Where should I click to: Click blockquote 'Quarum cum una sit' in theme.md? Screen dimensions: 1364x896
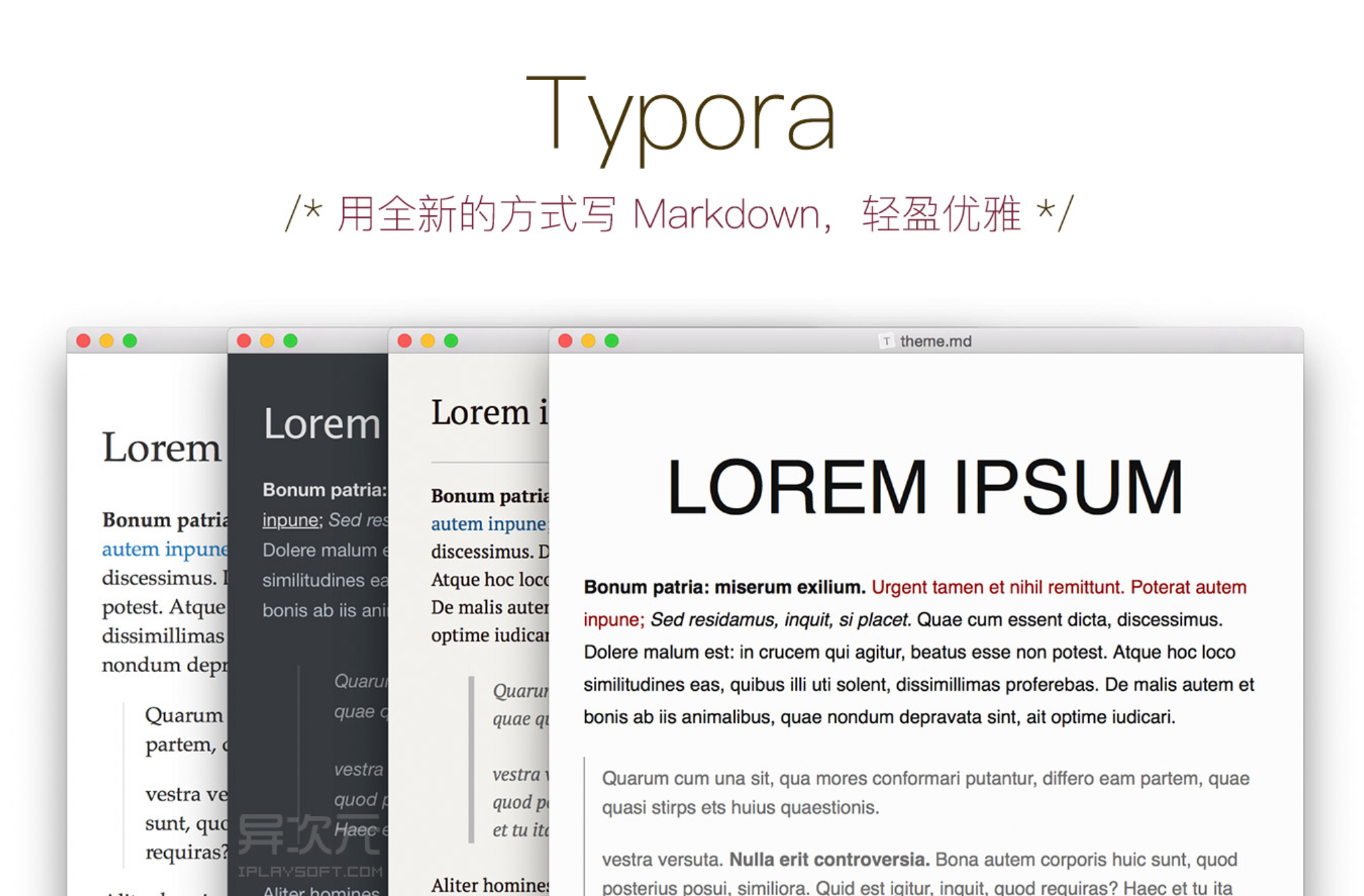(x=925, y=778)
